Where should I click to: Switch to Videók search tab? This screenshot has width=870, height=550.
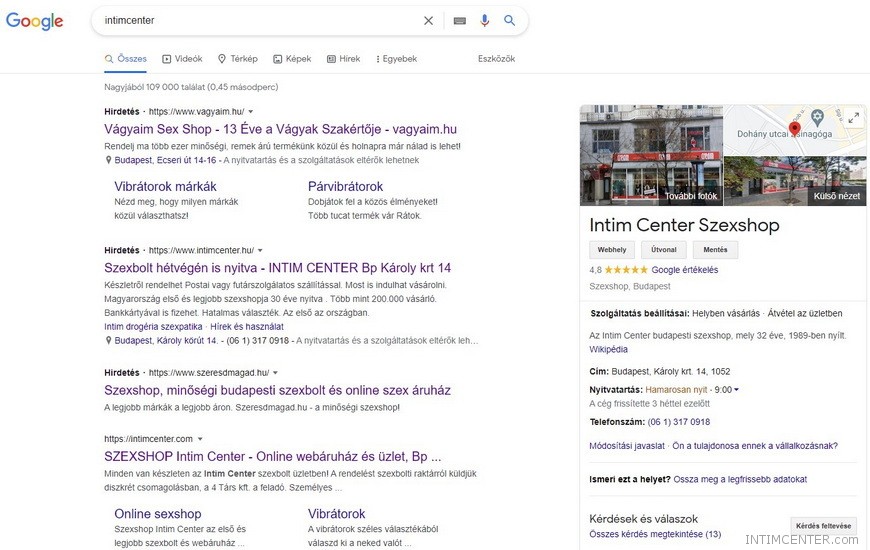click(182, 59)
